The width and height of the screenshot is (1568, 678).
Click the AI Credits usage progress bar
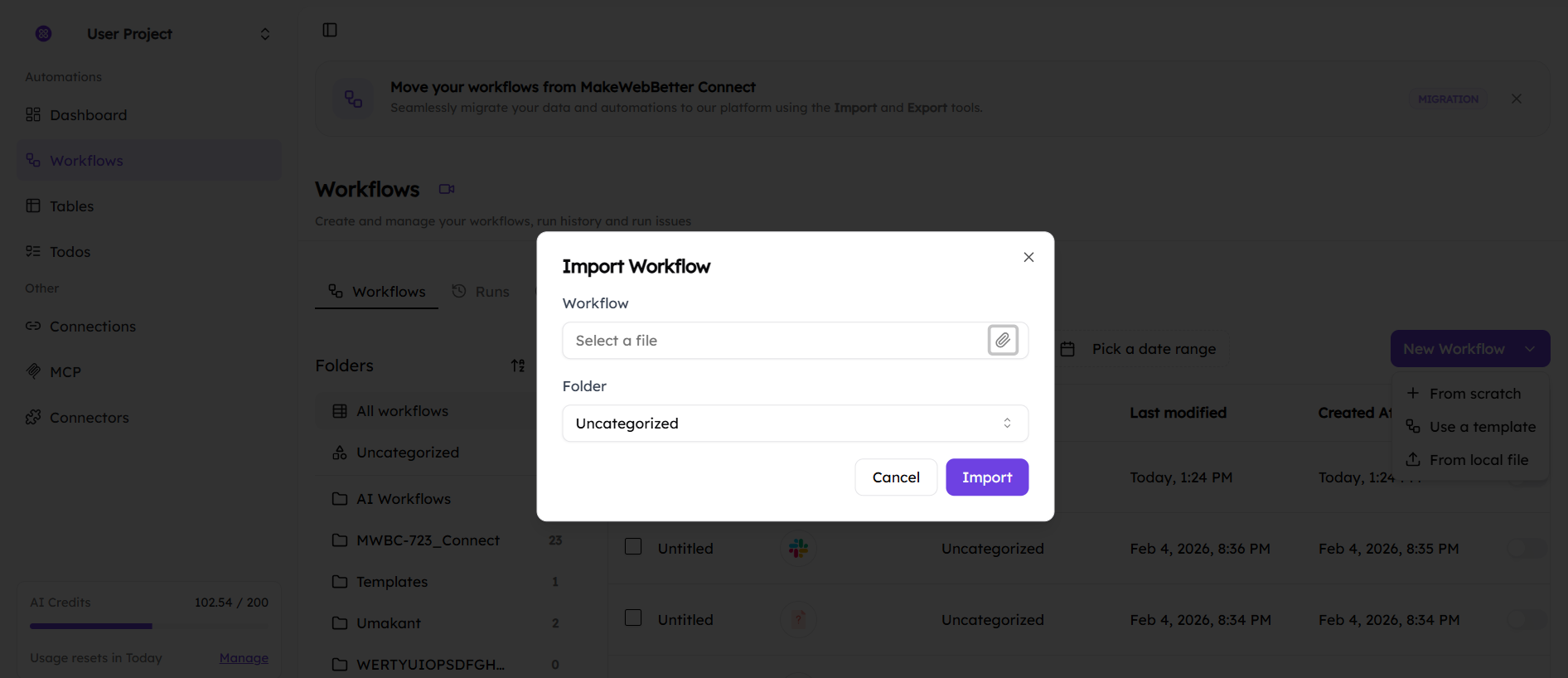[149, 626]
